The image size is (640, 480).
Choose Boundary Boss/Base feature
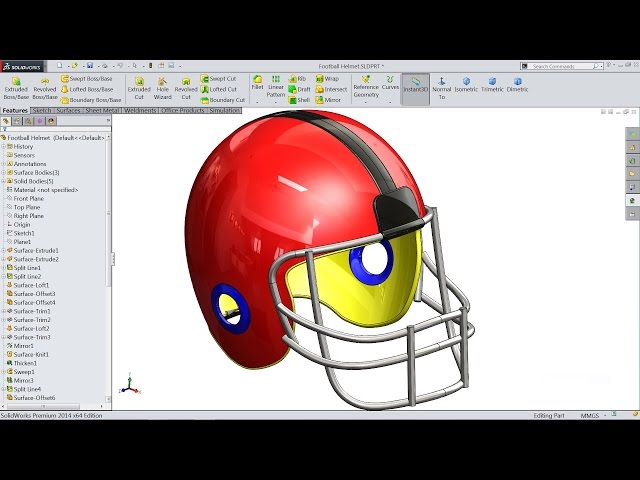tap(91, 100)
